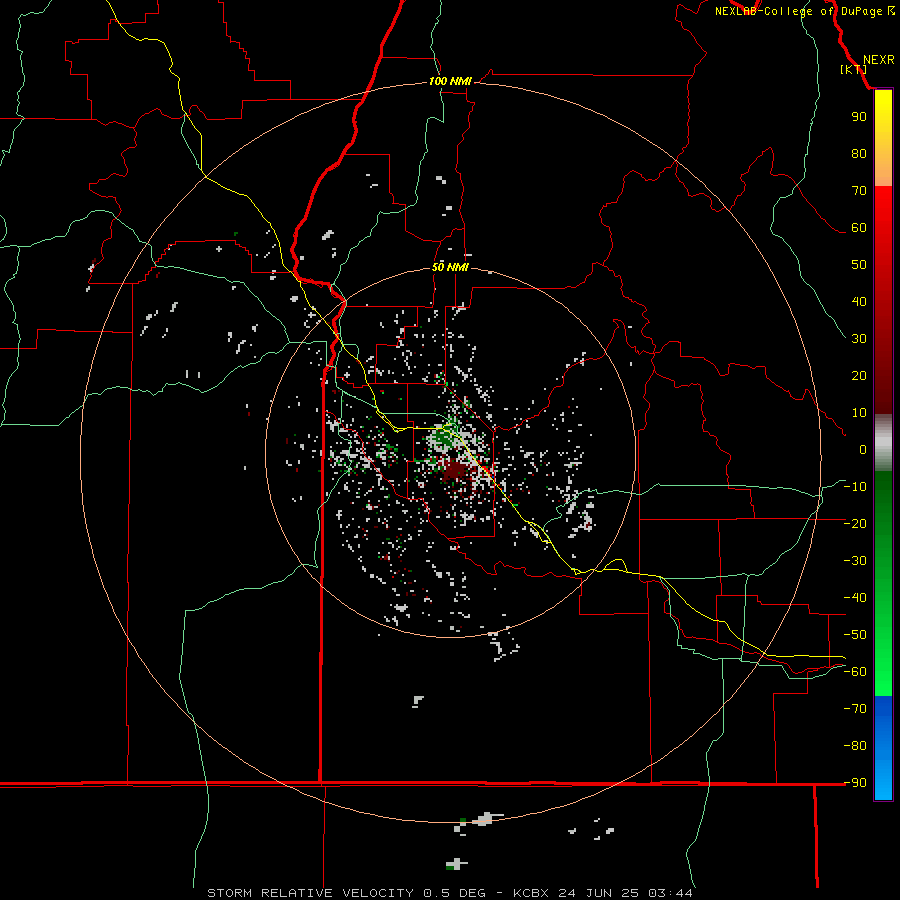Click the [KT] units label
This screenshot has width=900, height=900.
coord(853,69)
